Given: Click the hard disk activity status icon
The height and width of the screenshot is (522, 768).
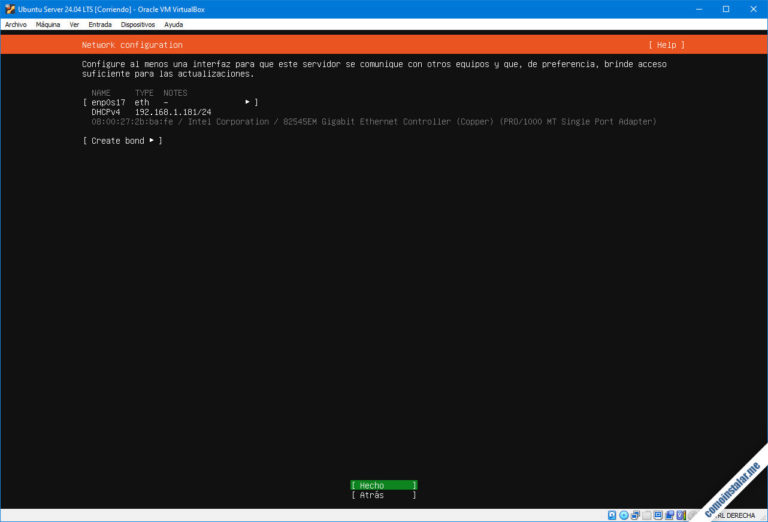Looking at the screenshot, I should coord(612,515).
